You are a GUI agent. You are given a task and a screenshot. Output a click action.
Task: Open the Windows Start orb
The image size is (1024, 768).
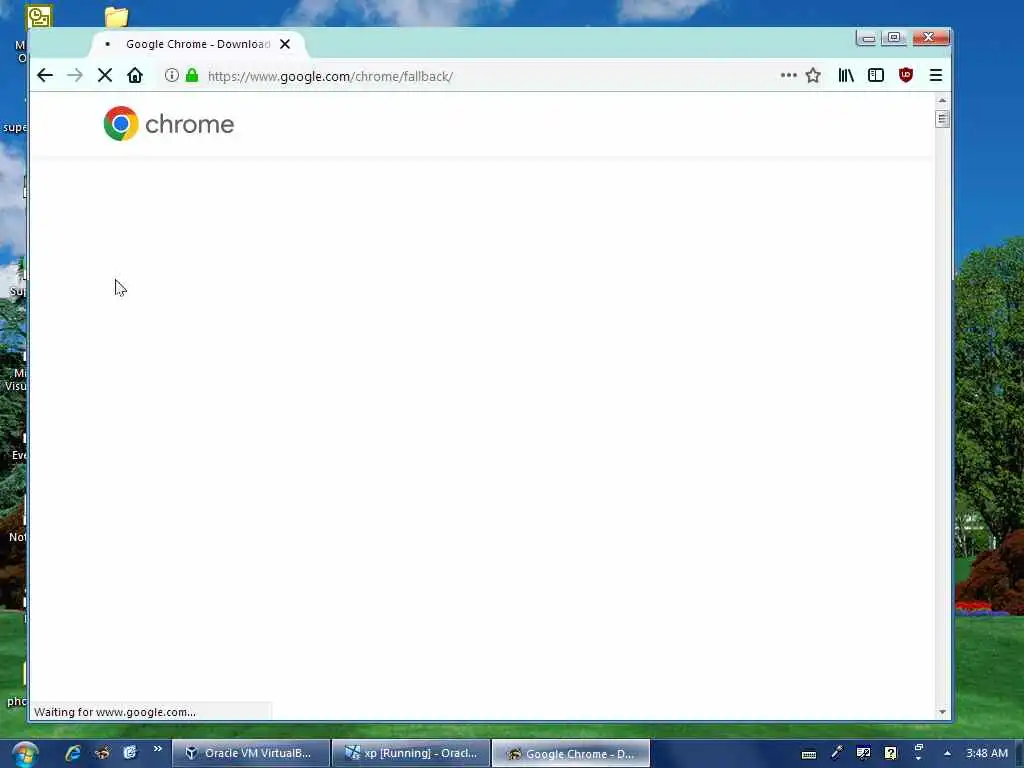click(x=24, y=754)
